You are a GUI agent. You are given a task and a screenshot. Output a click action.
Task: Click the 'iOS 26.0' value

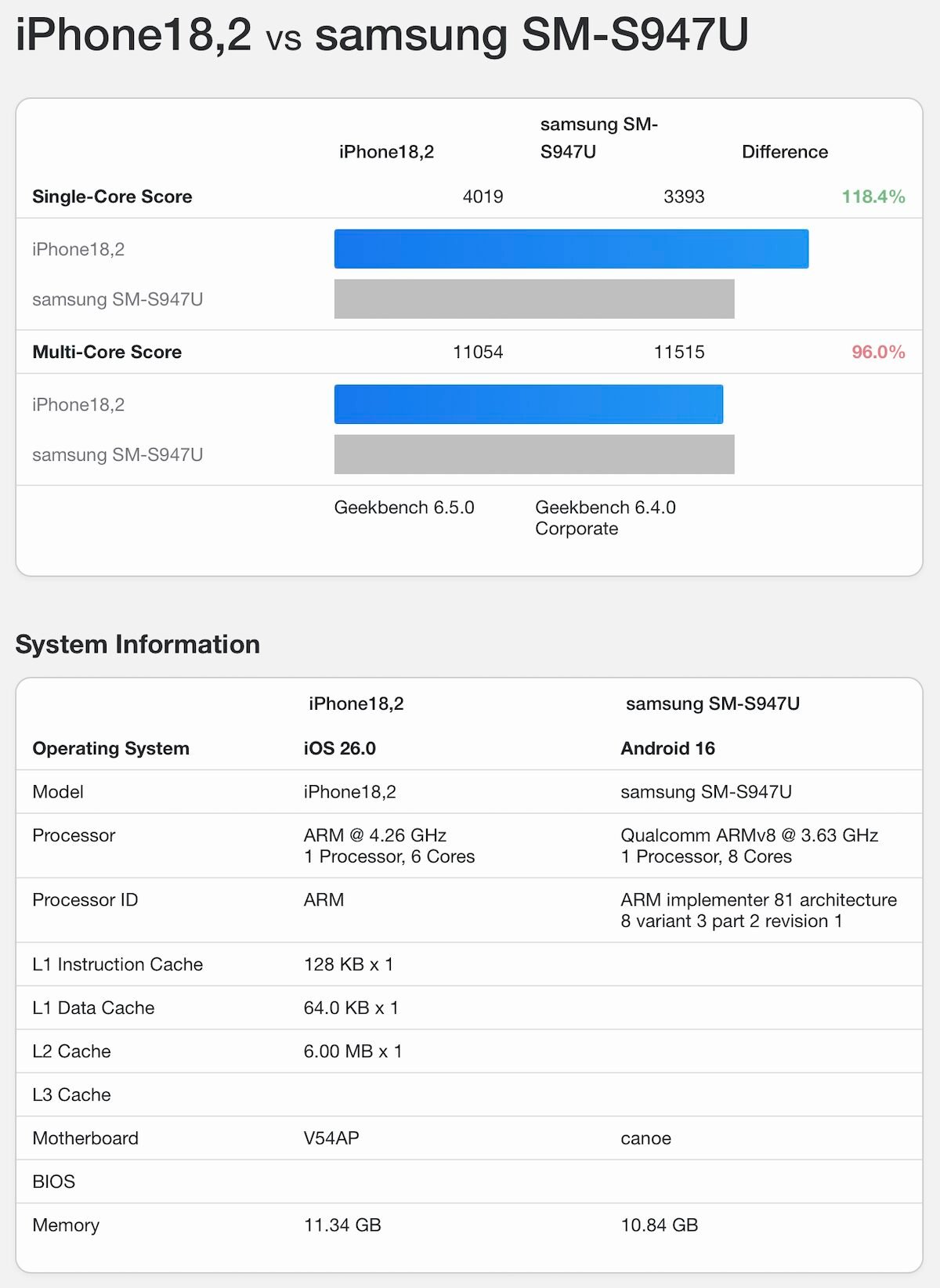click(340, 748)
